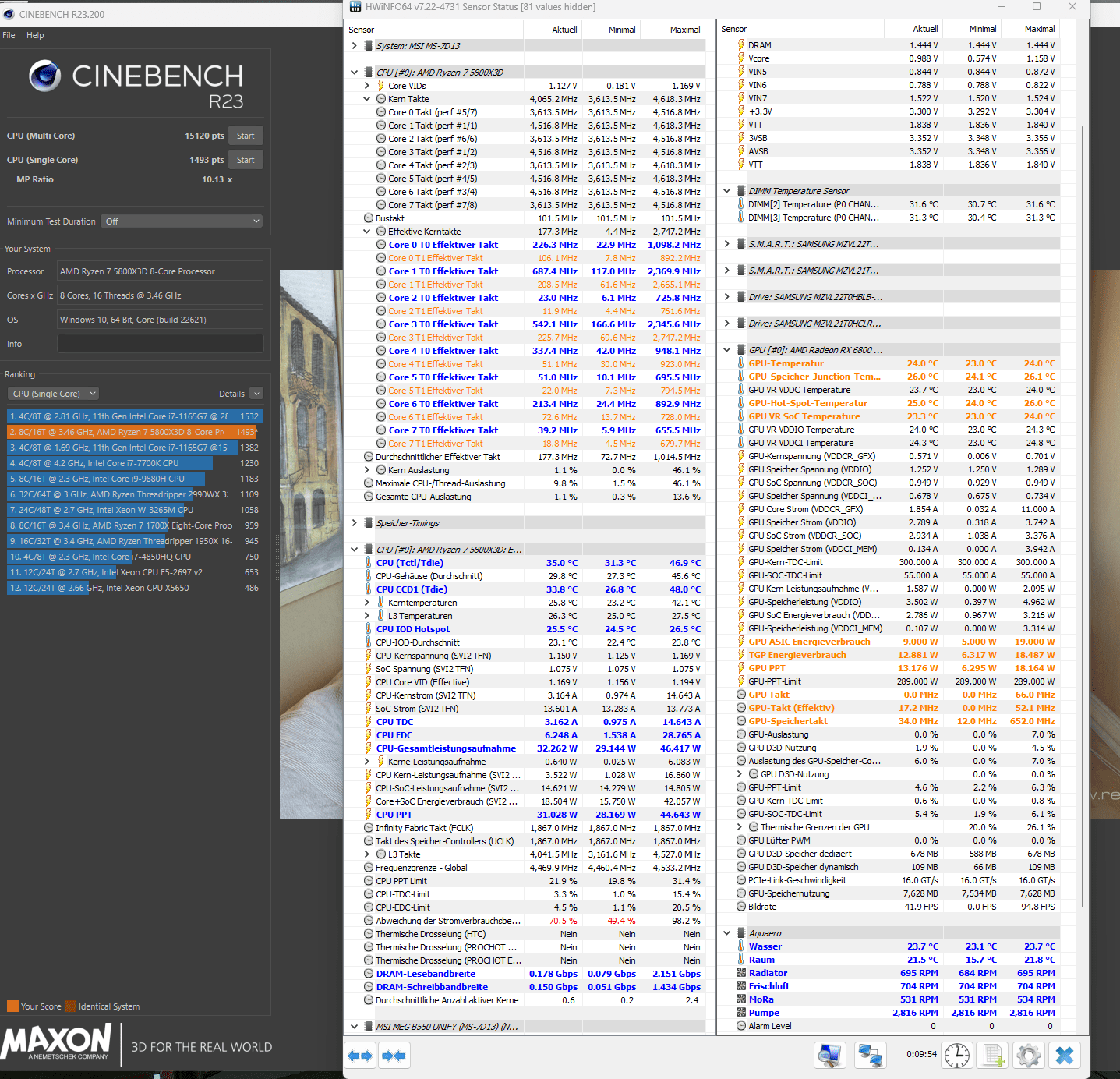Click the lightning icon beside DRAM voltage

pyautogui.click(x=741, y=45)
